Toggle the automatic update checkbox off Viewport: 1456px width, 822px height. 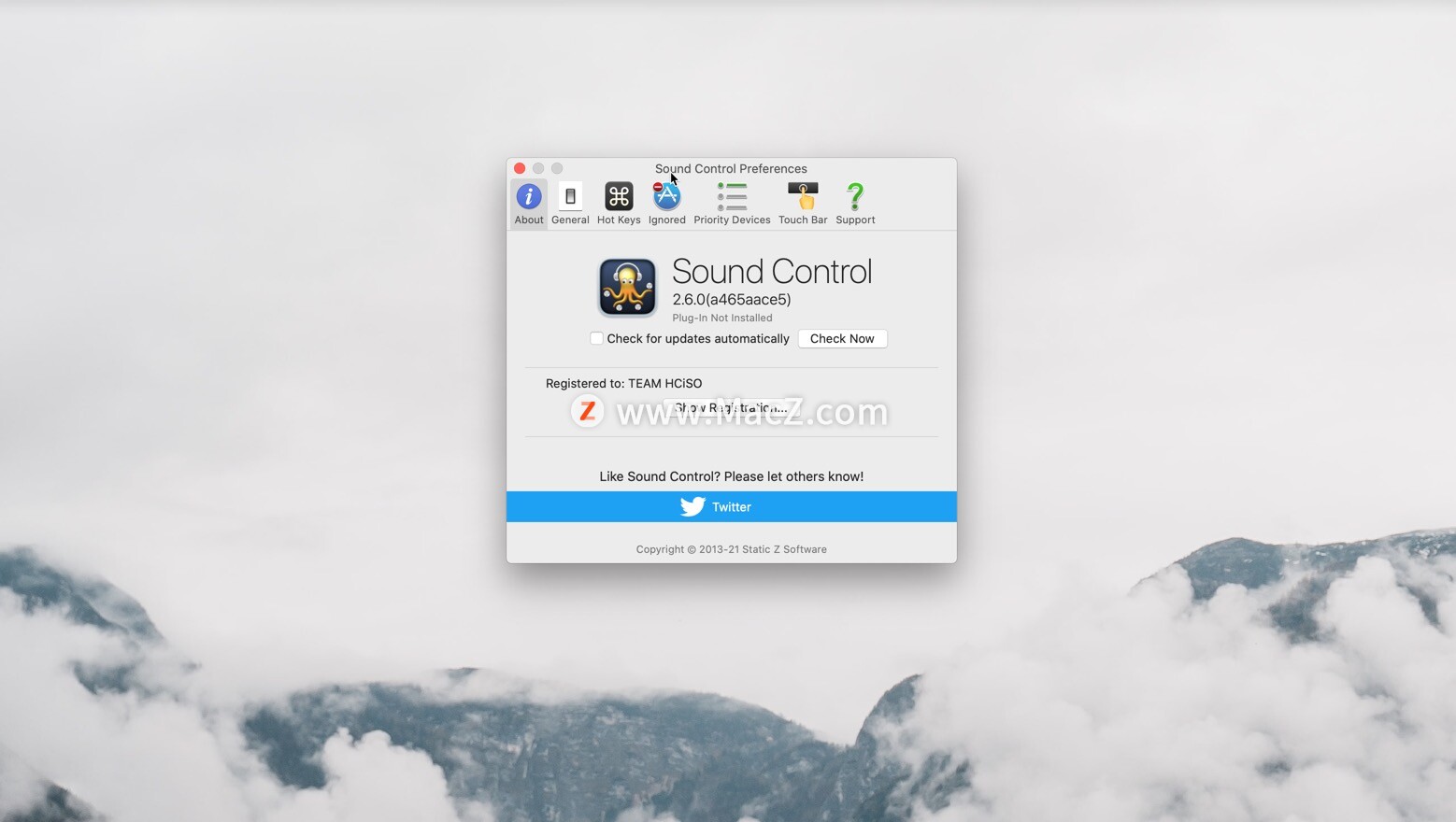tap(597, 338)
